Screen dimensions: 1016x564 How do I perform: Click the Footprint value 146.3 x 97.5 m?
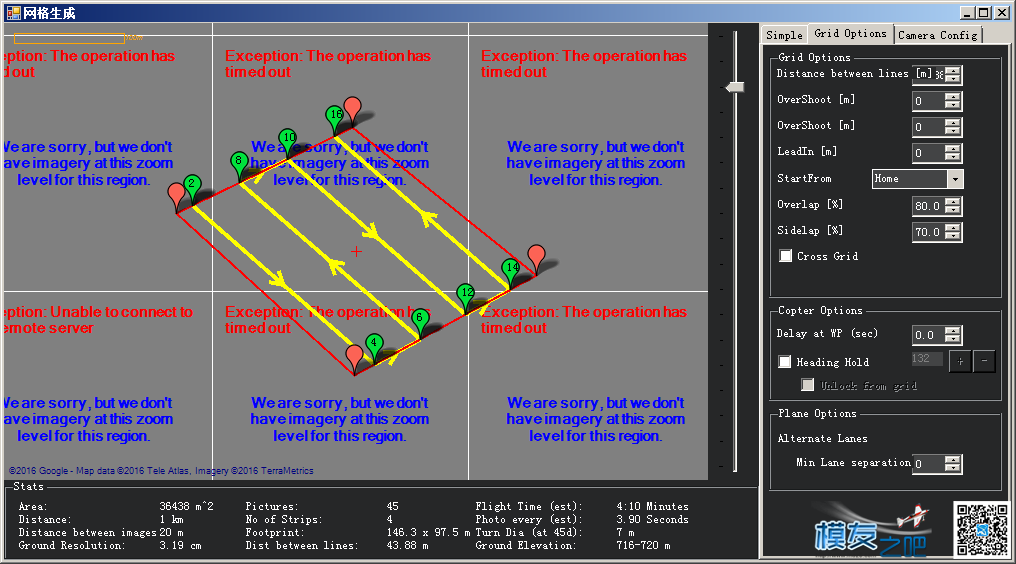coord(428,532)
